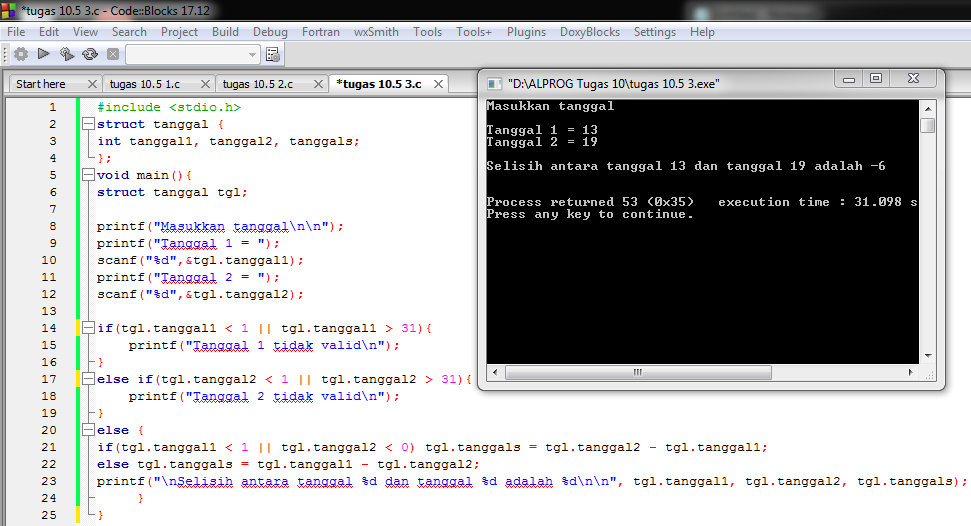Image resolution: width=971 pixels, height=526 pixels.
Task: Click "Process returned 53" in the console
Action: pos(562,202)
